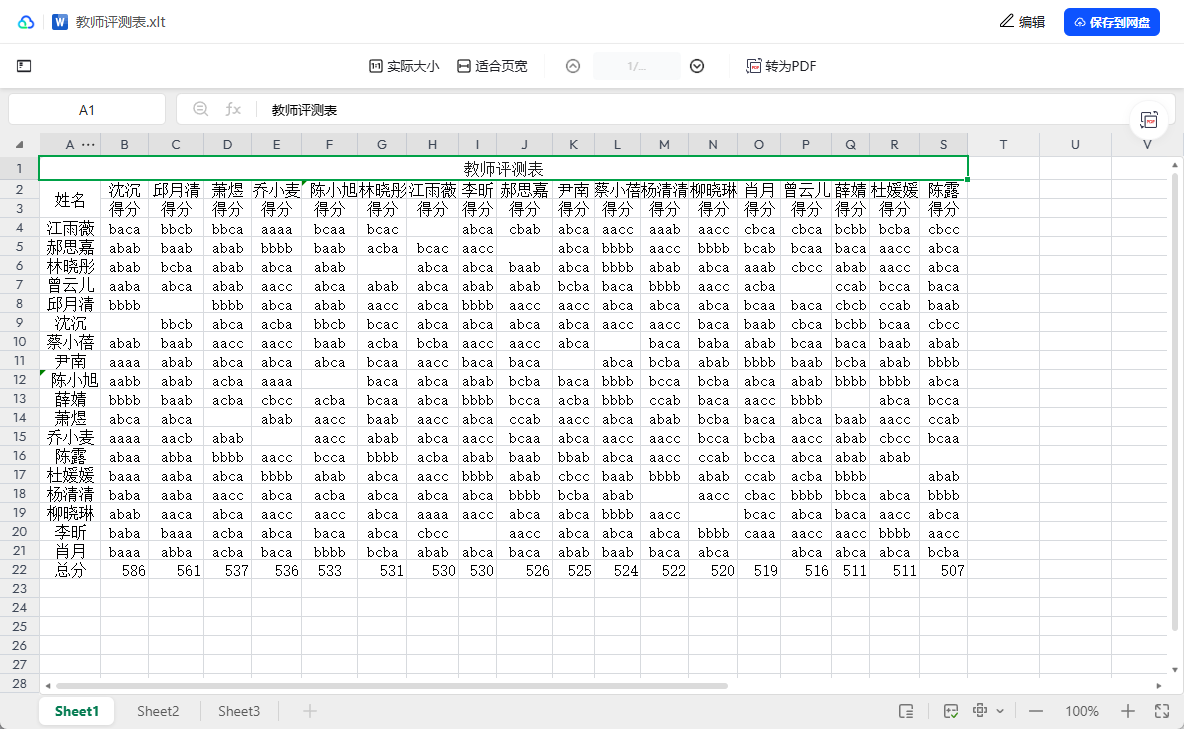Expand the view mode dropdown arrow in status bar

pyautogui.click(x=1000, y=711)
